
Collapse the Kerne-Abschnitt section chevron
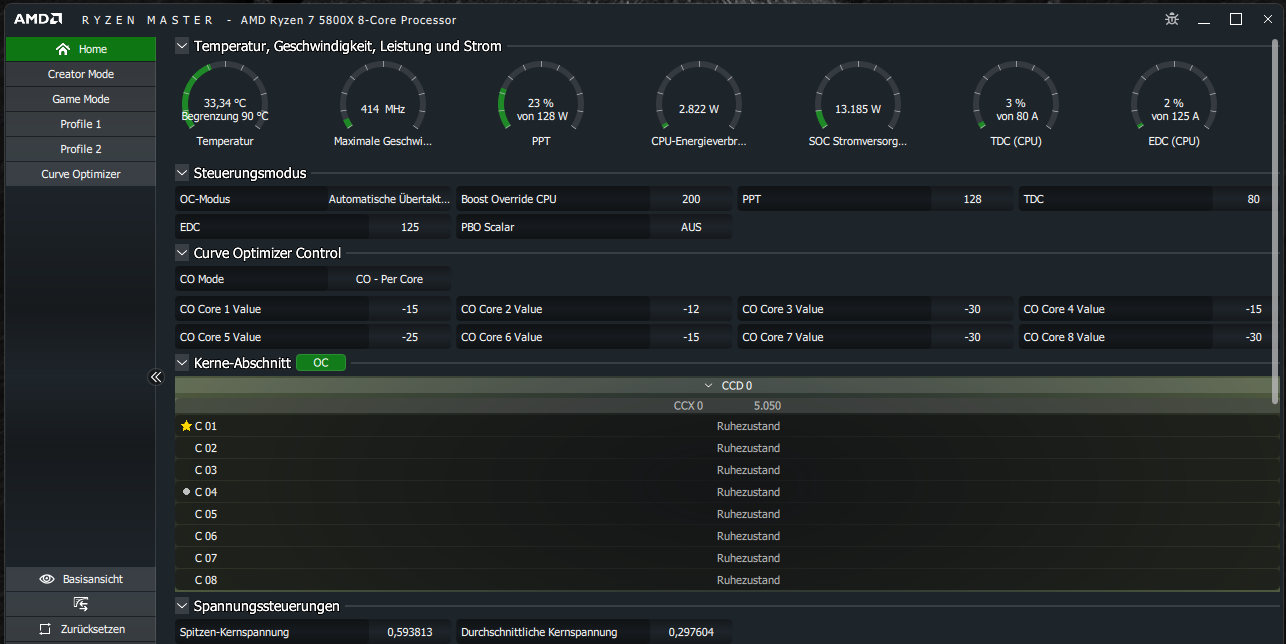tap(182, 363)
